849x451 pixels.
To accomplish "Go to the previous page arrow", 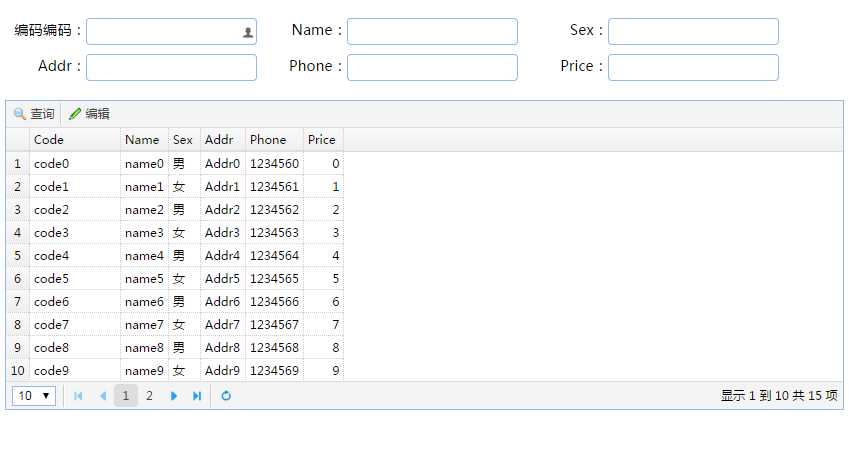I will (x=102, y=396).
